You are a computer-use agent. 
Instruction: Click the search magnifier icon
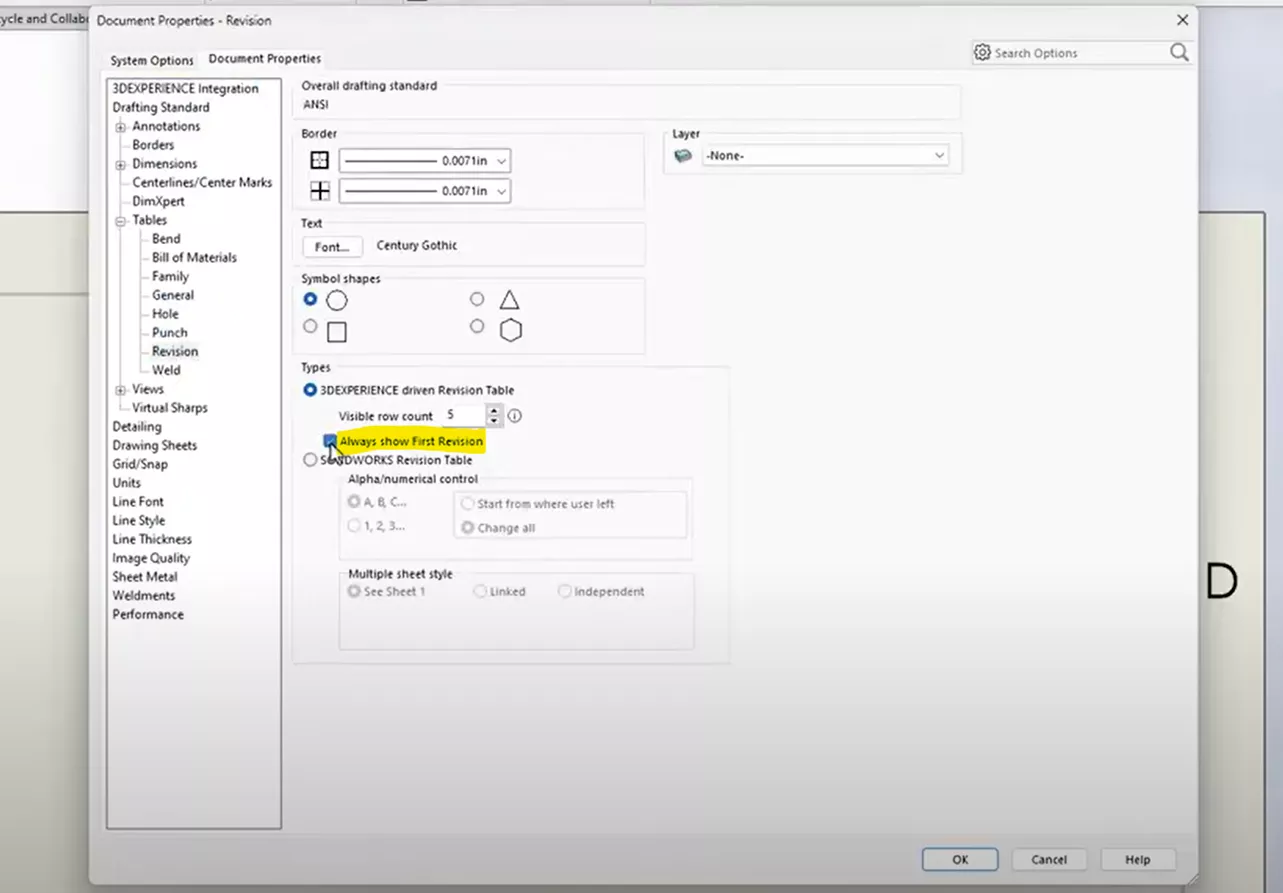click(1179, 53)
